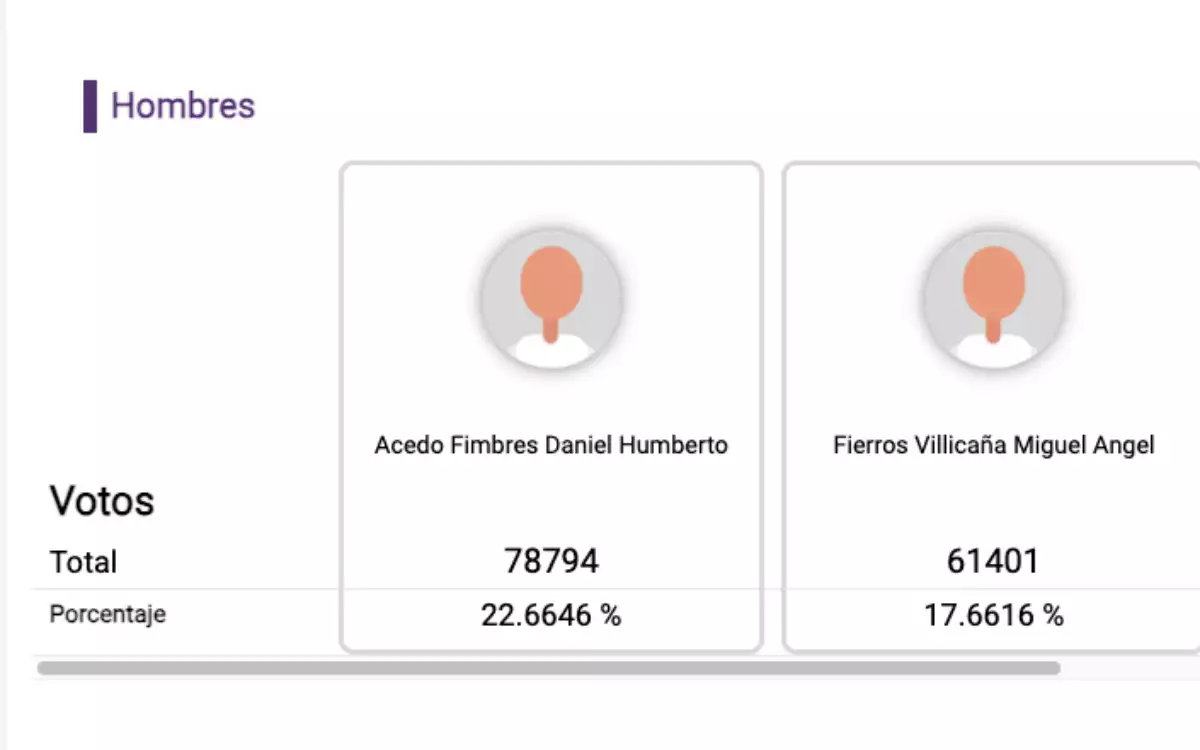Screen dimensions: 1200x750
Task: Click the 17.6616 % percentage value
Action: (994, 615)
